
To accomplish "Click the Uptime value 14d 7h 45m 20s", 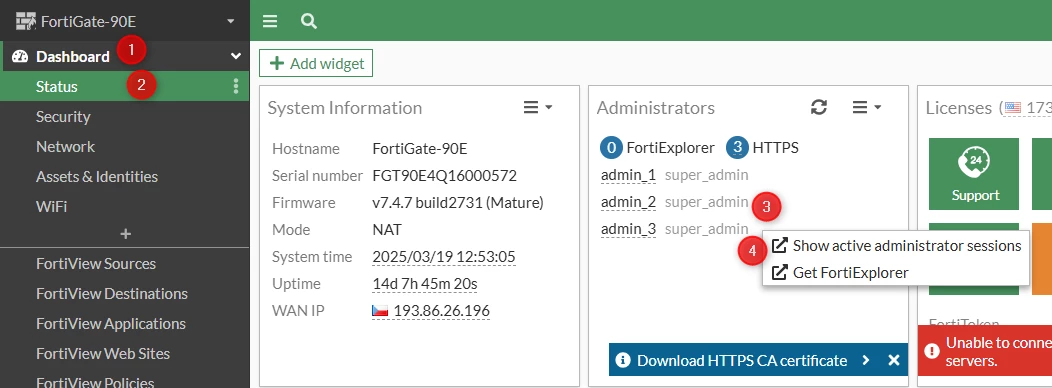I will tap(425, 284).
